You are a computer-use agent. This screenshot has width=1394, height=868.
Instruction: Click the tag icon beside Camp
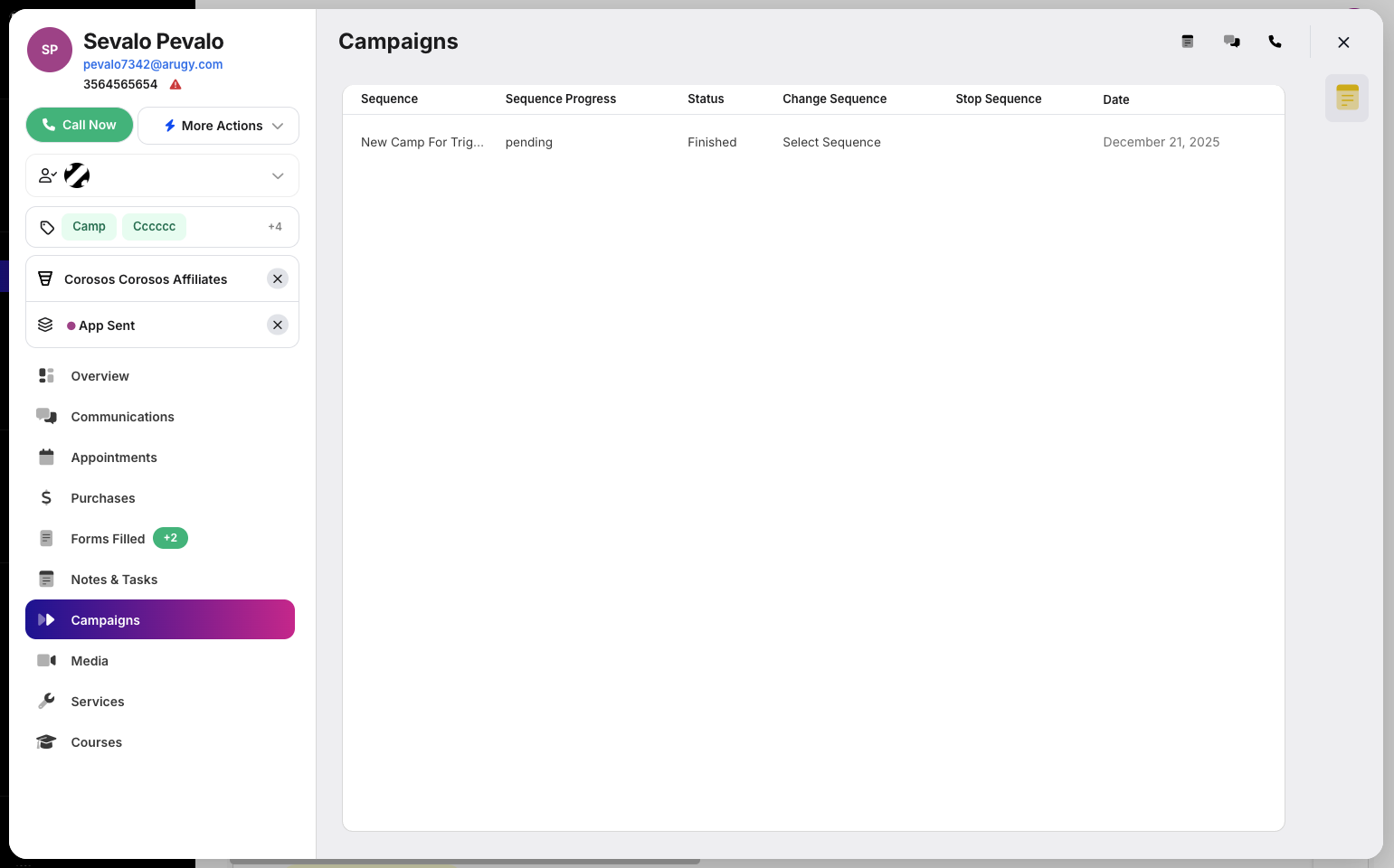[x=47, y=227]
